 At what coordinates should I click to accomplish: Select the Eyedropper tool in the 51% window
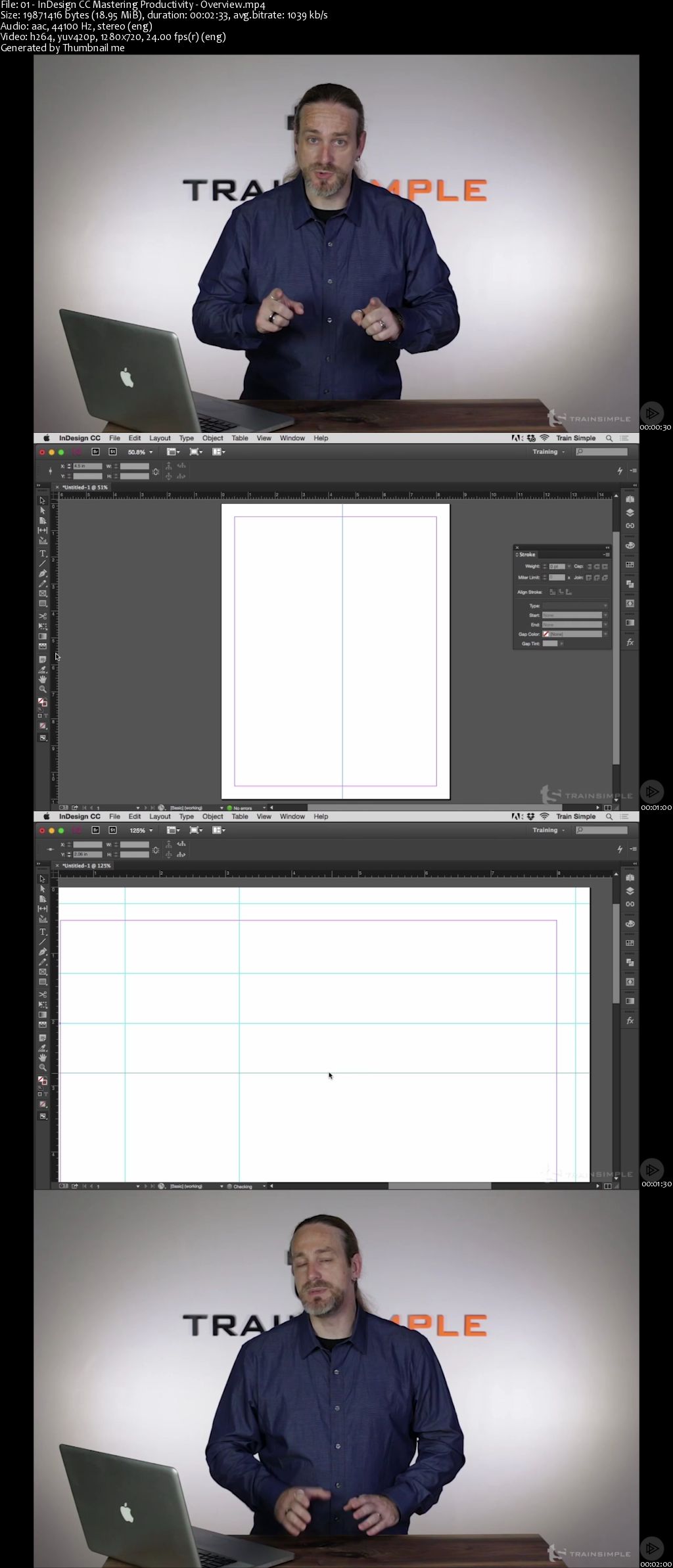43,669
